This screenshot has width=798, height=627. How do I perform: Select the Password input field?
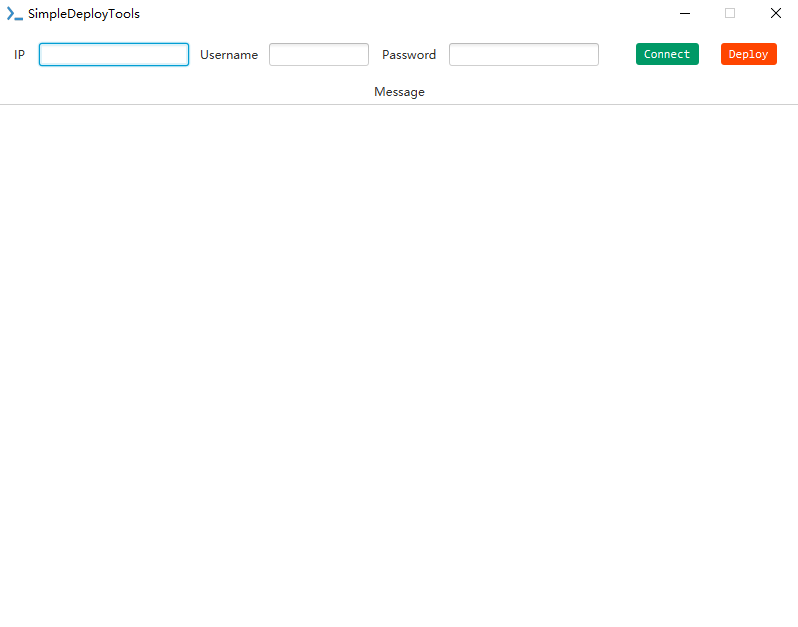tap(524, 54)
